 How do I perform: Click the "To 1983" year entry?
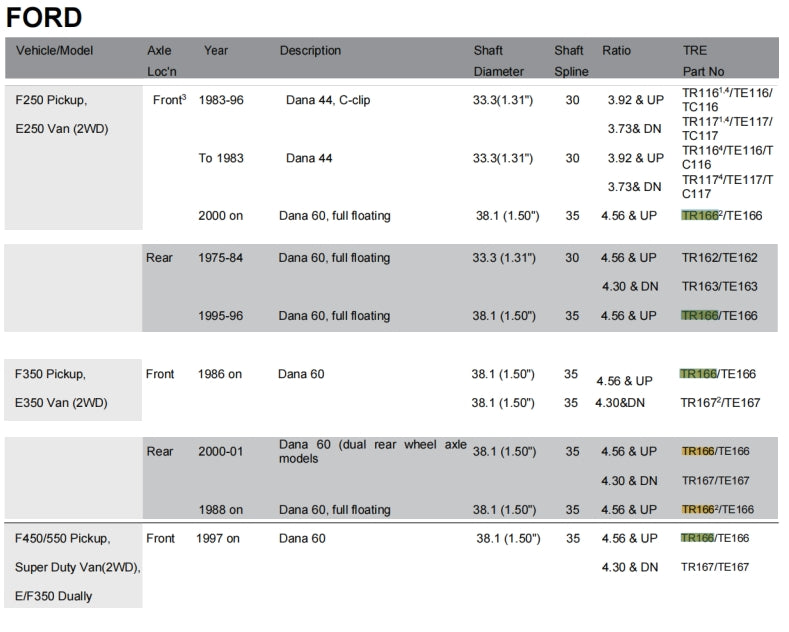pos(221,158)
